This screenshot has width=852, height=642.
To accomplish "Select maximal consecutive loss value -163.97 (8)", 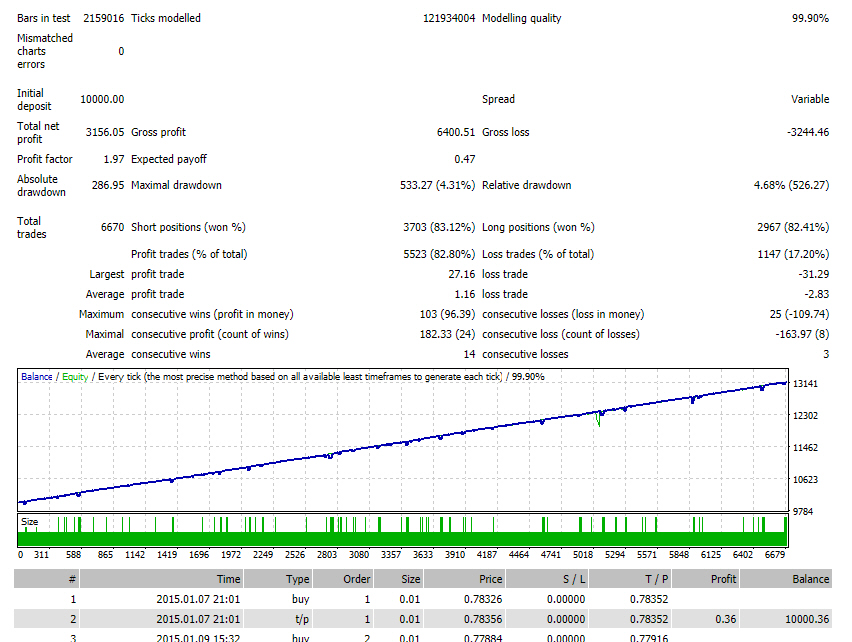I will pyautogui.click(x=802, y=335).
